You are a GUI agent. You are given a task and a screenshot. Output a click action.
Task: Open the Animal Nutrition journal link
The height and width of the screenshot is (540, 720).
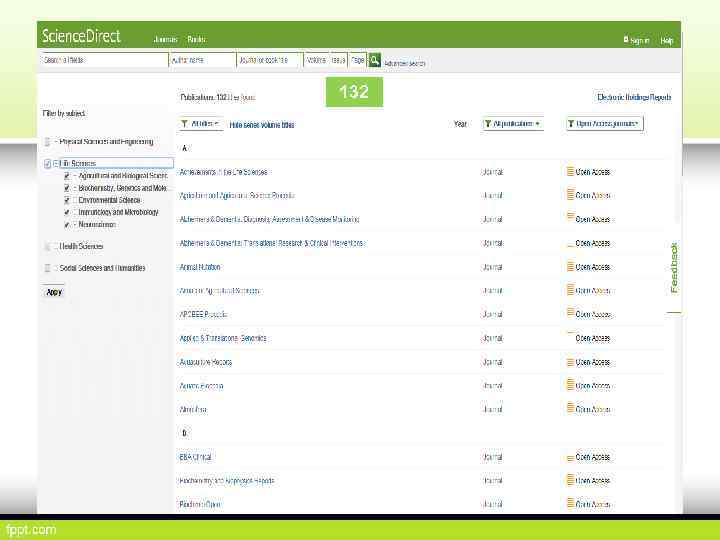200,267
